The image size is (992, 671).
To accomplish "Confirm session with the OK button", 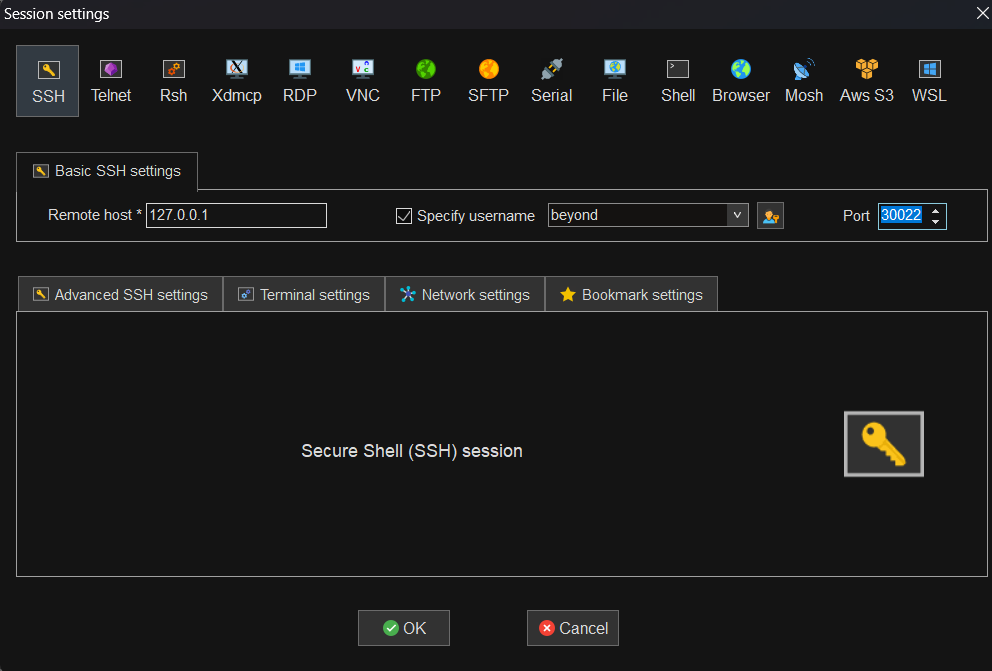I will (404, 628).
